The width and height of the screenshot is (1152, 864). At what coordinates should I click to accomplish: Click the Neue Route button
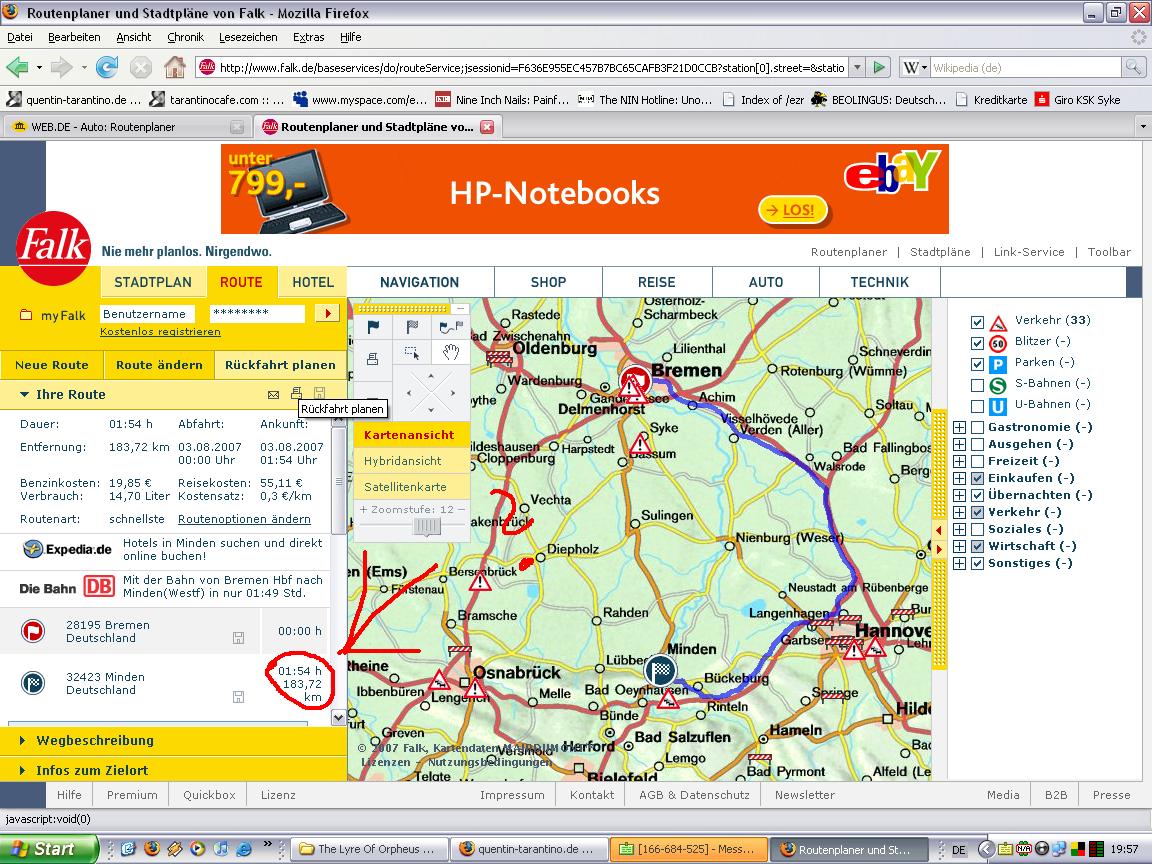[51, 365]
